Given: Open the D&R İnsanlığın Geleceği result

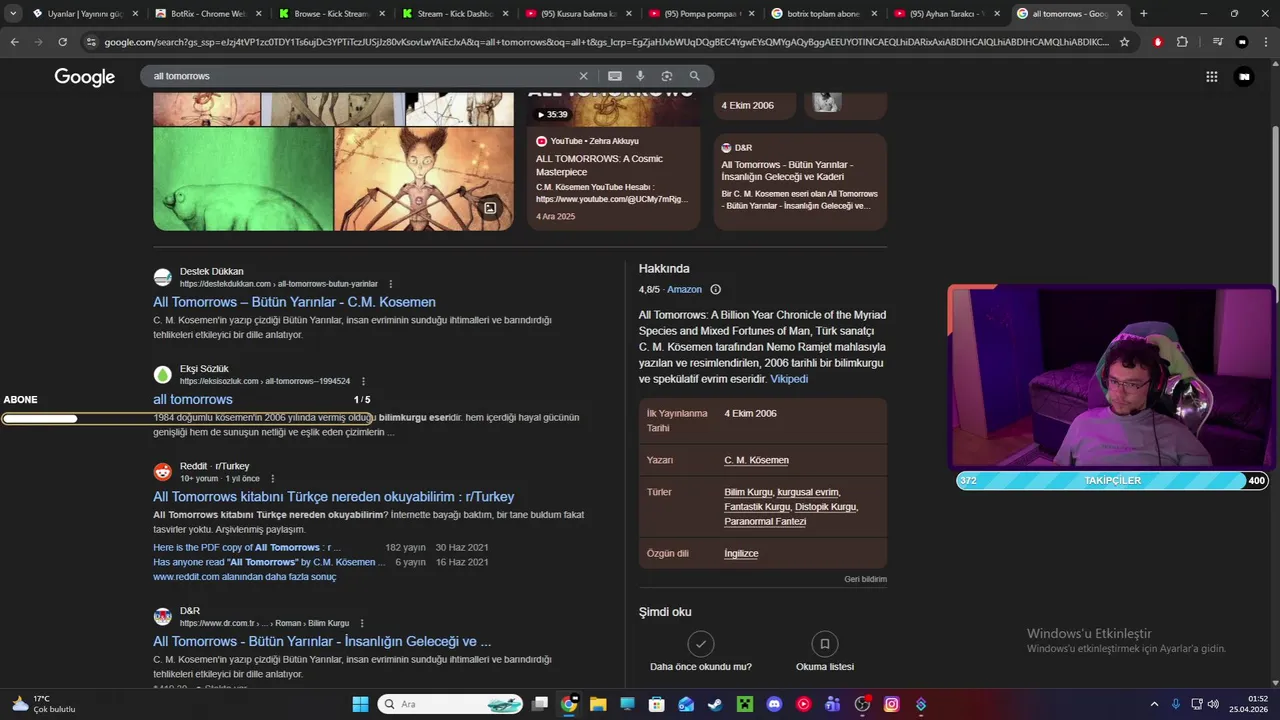Looking at the screenshot, I should point(322,641).
